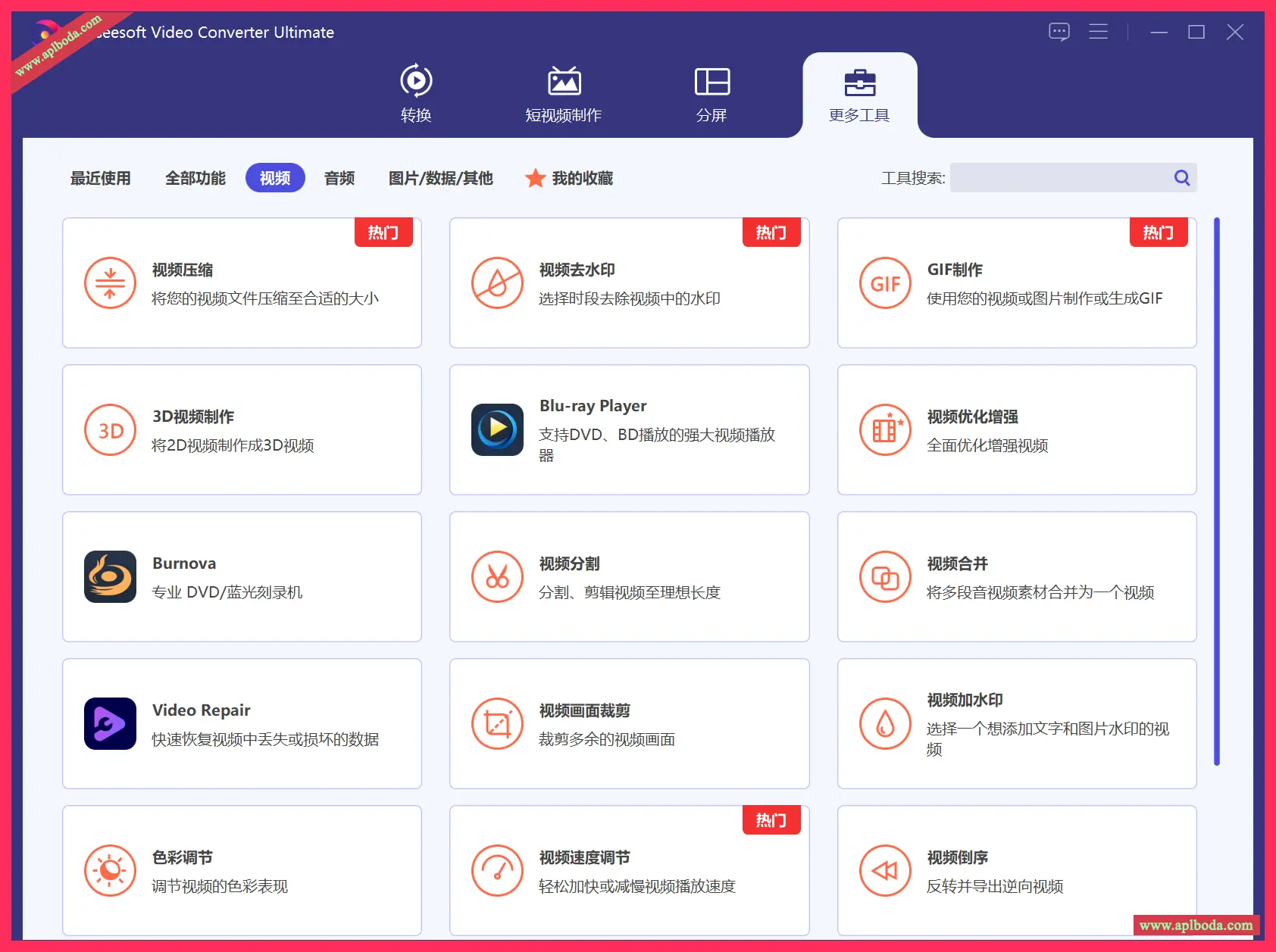
Task: Click the video merge icon
Action: pos(884,577)
